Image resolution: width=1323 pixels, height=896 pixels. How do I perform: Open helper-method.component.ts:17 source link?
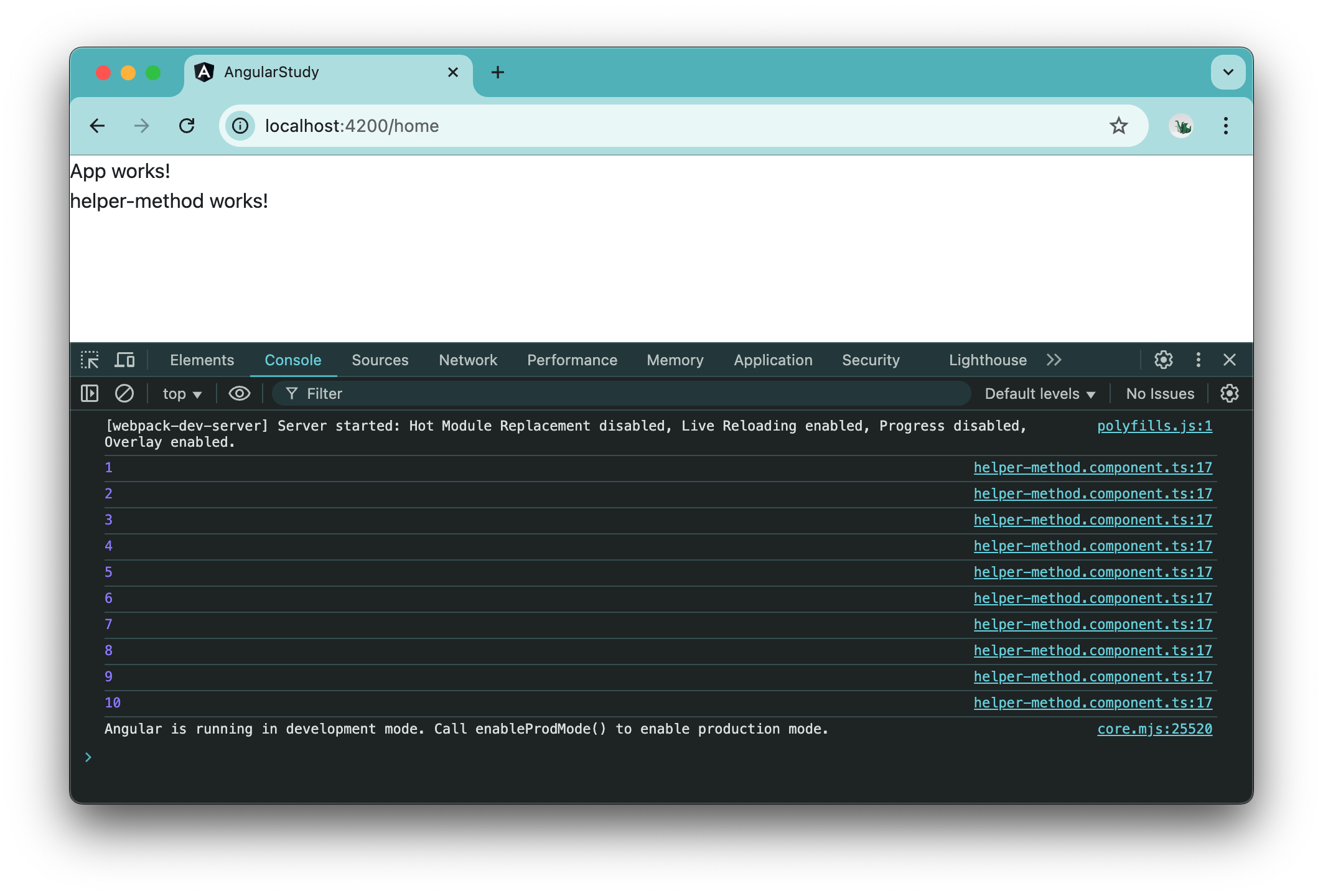(x=1093, y=467)
